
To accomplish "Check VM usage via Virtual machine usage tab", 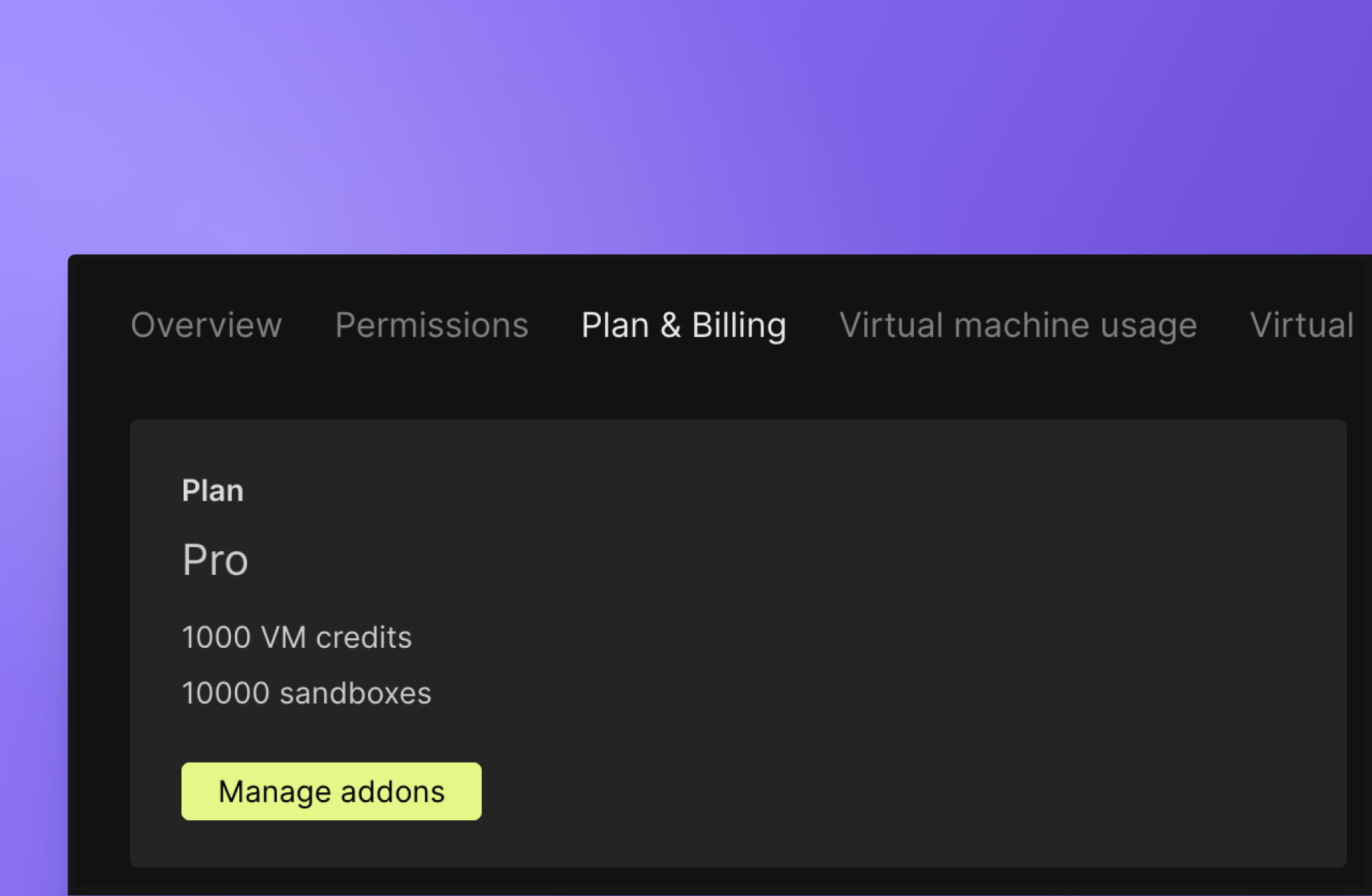I will pyautogui.click(x=1017, y=325).
